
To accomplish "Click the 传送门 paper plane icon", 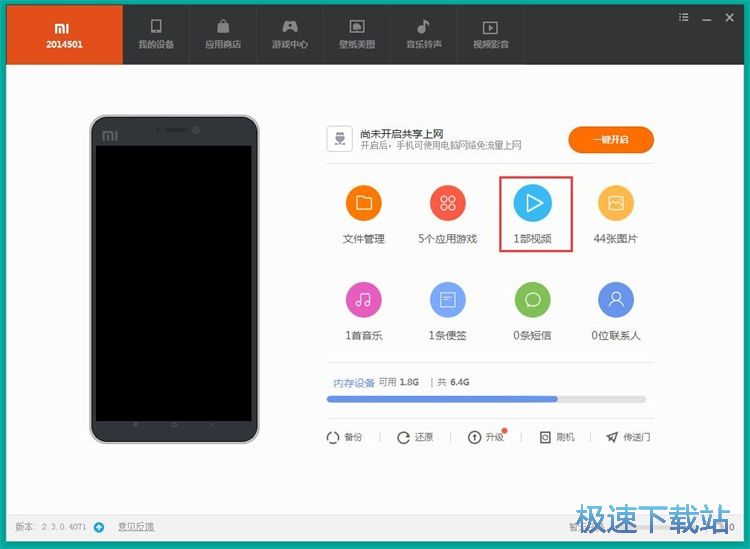I will [612, 437].
